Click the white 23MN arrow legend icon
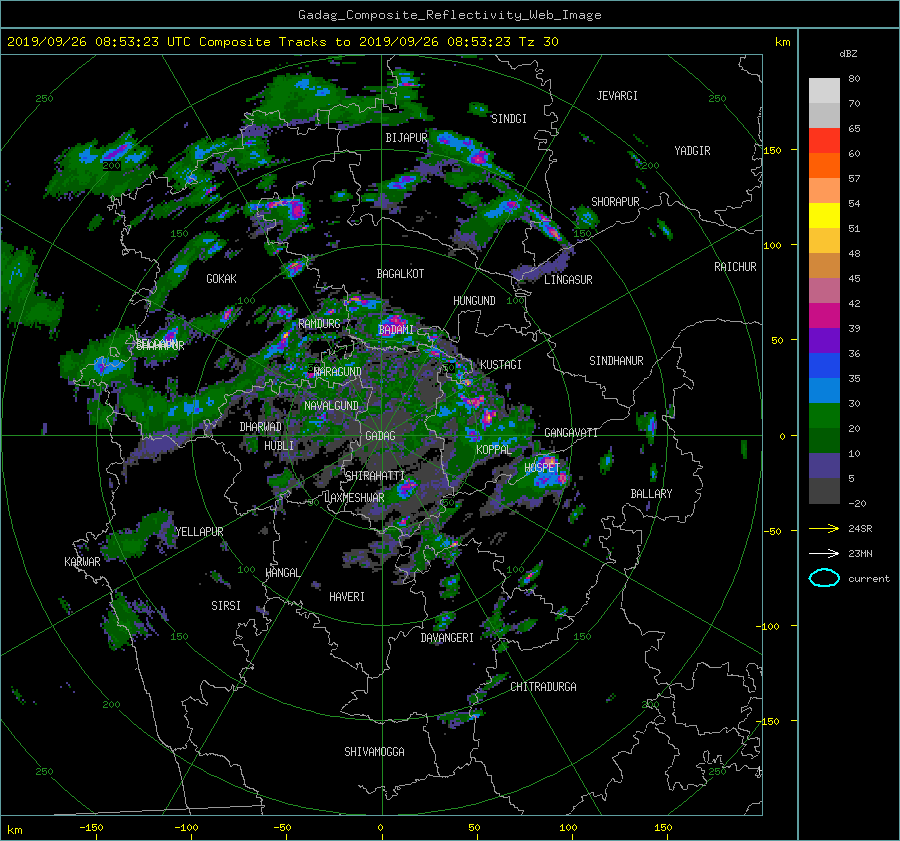This screenshot has width=900, height=841. 824,553
